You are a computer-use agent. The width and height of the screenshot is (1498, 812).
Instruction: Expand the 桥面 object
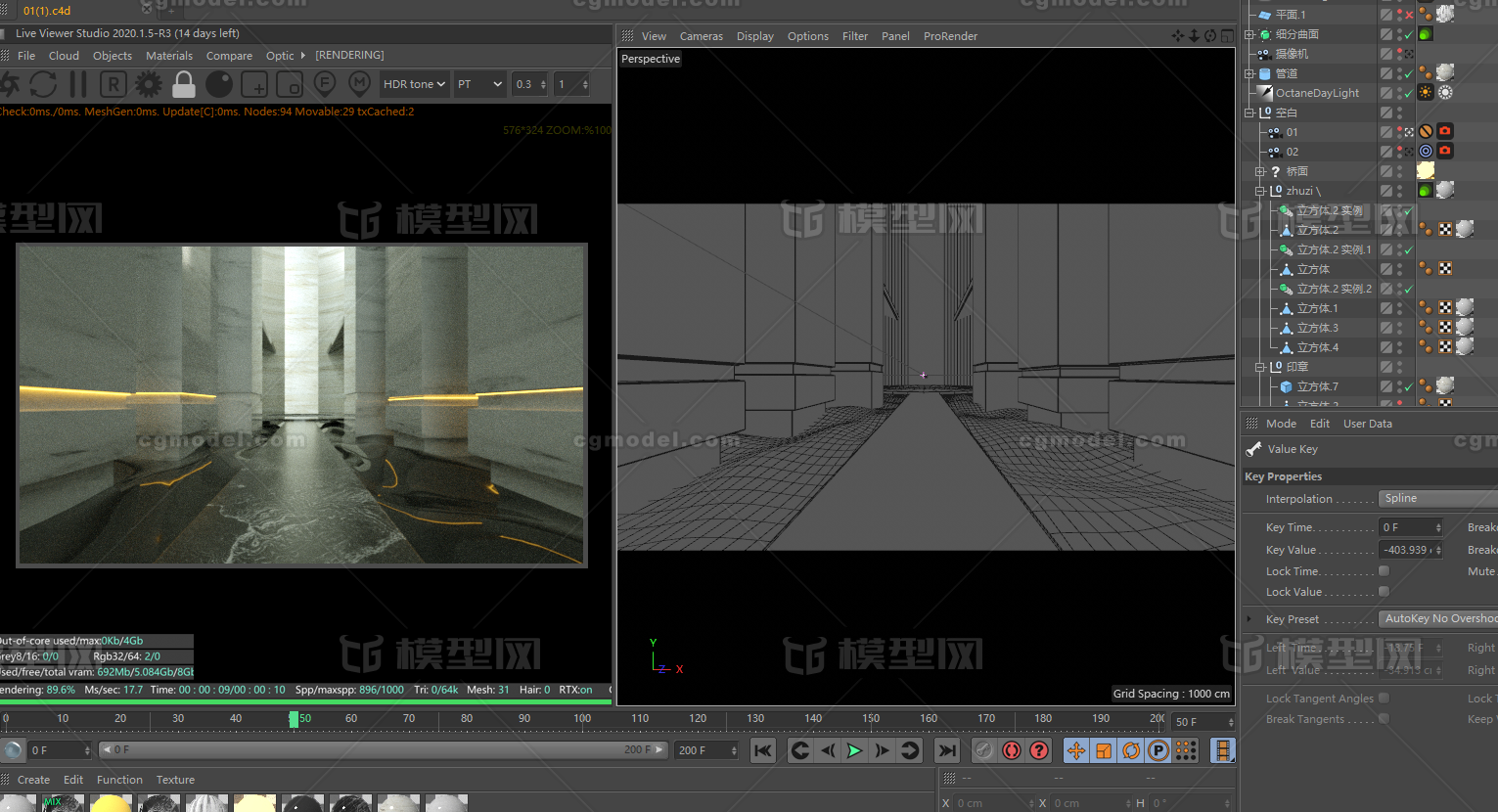1260,171
